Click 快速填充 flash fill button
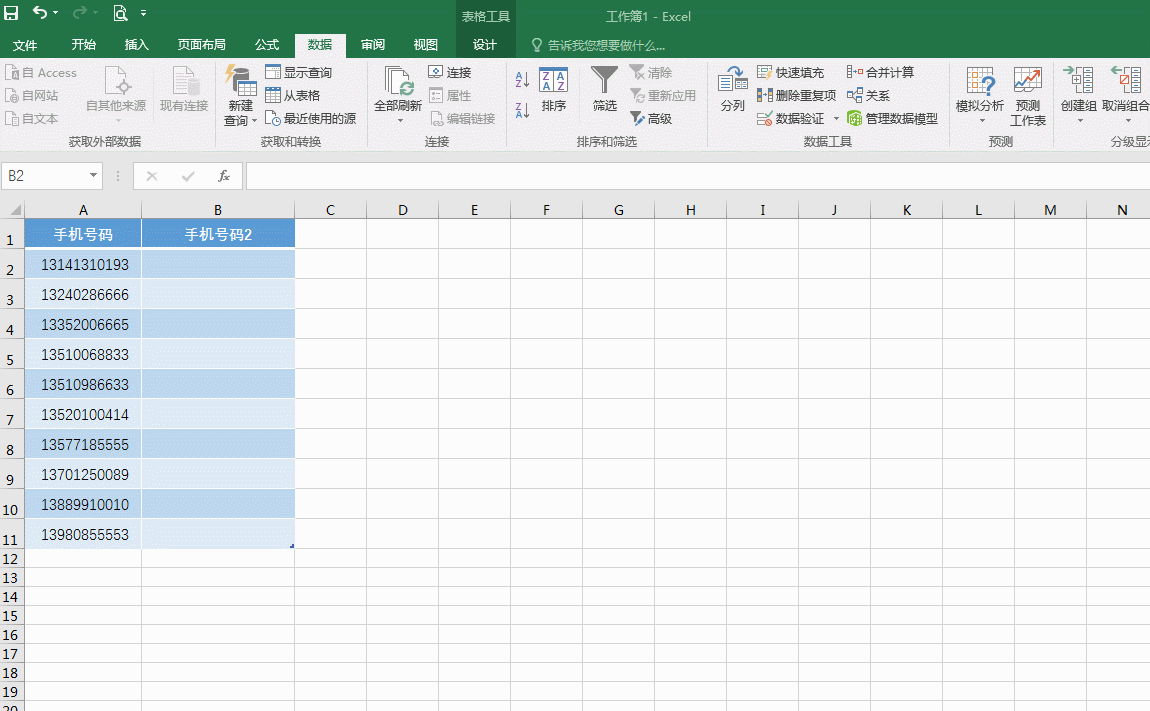1150x711 pixels. tap(790, 73)
